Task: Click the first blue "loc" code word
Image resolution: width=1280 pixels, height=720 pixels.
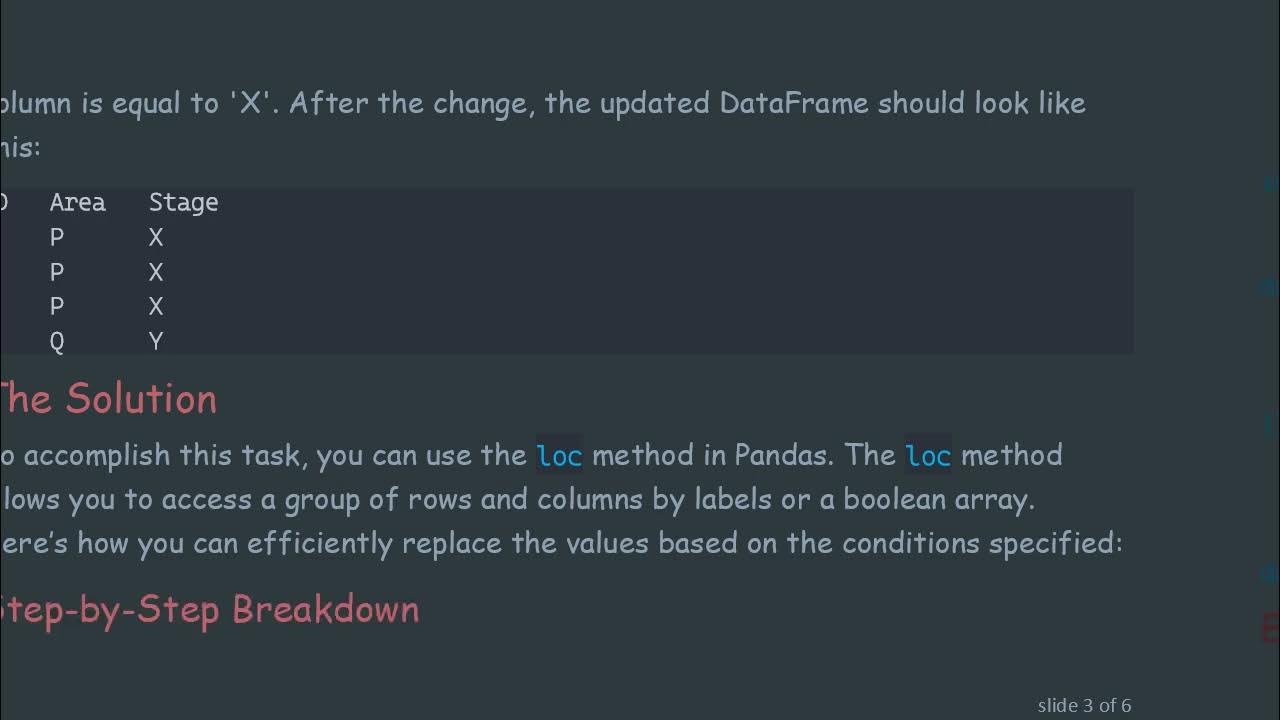Action: coord(559,456)
